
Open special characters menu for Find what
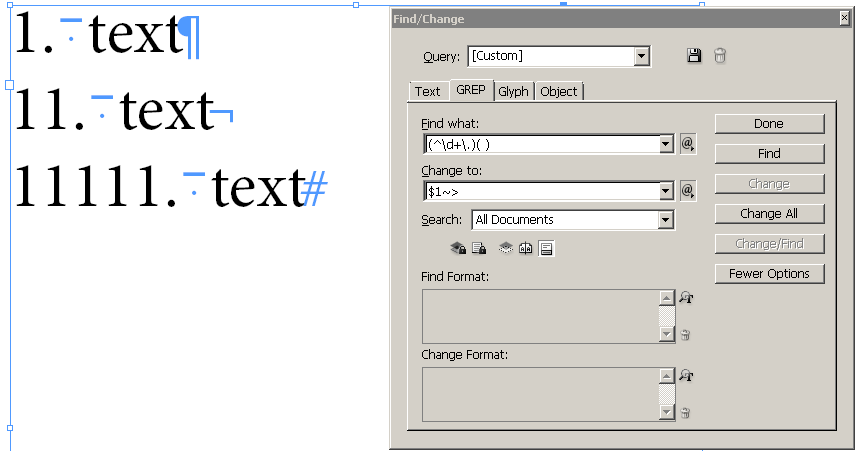(688, 144)
